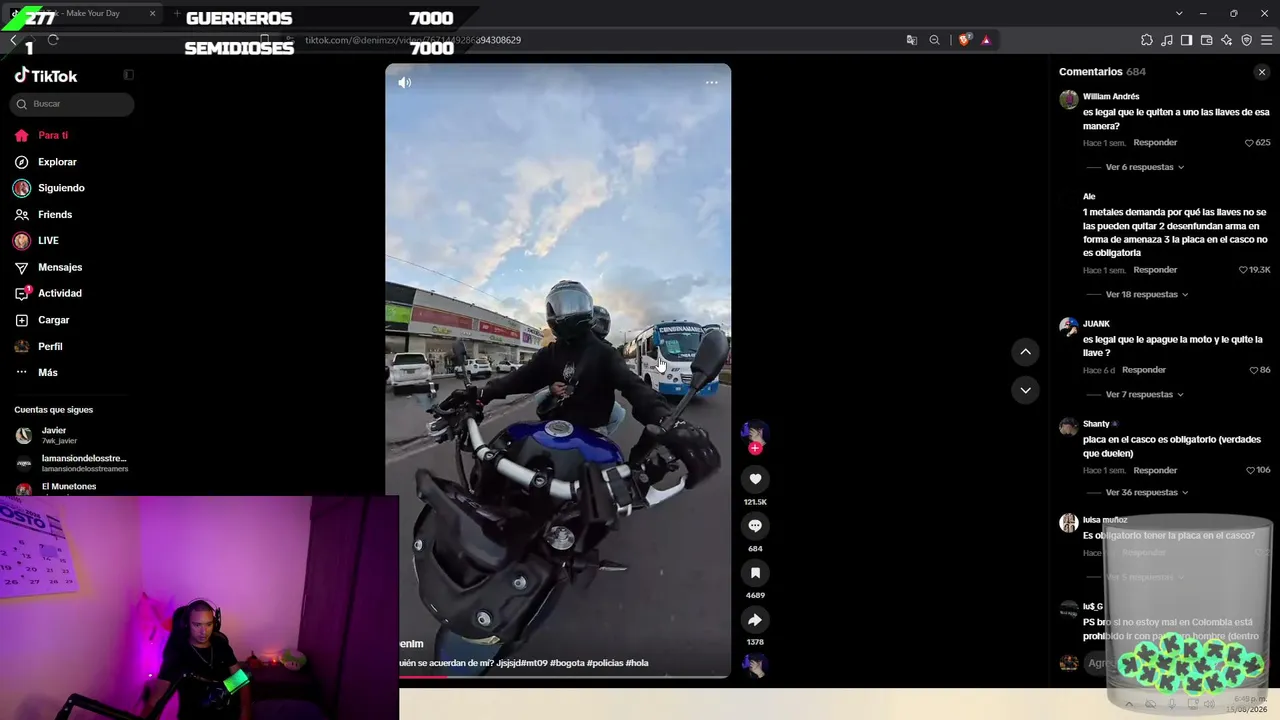Viewport: 1280px width, 720px height.
Task: Follow the creator with the red plus badge
Action: (755, 448)
